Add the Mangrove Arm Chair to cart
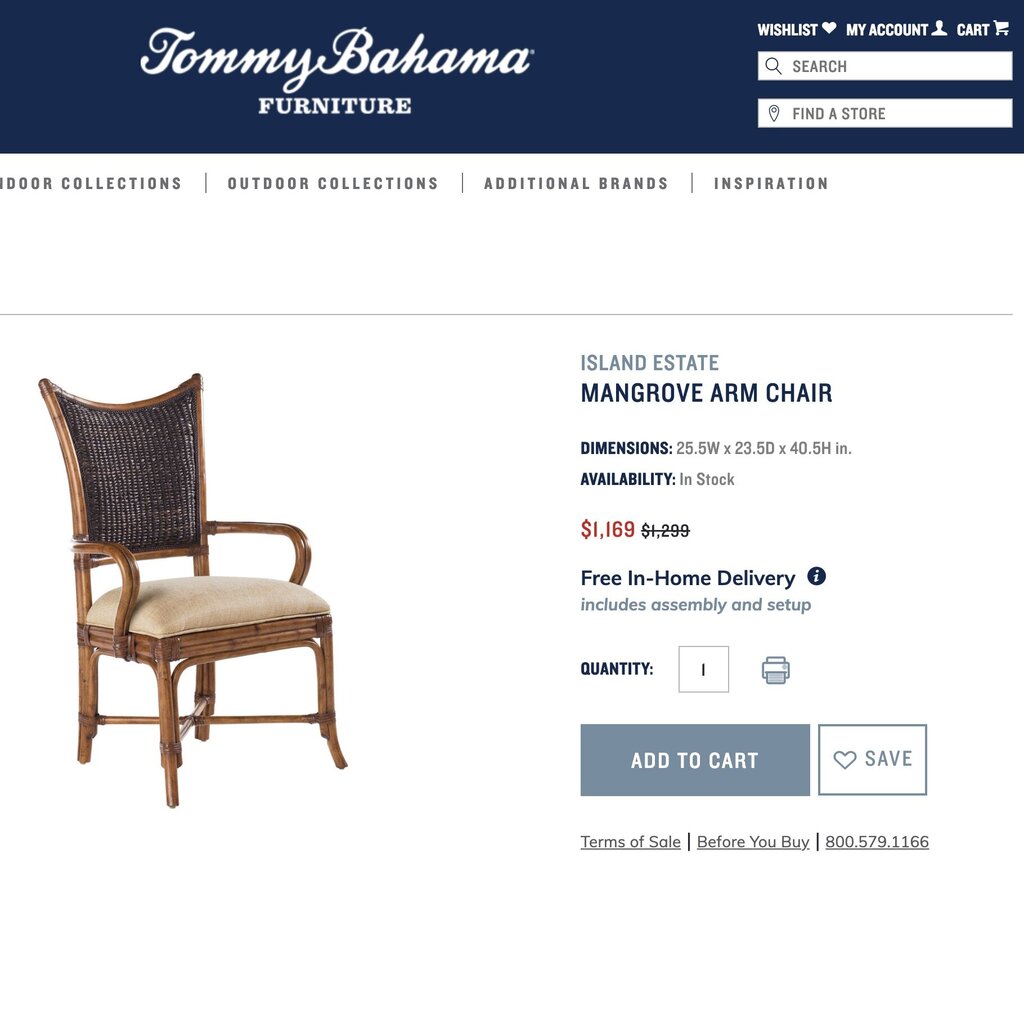Image resolution: width=1024 pixels, height=1024 pixels. [695, 760]
